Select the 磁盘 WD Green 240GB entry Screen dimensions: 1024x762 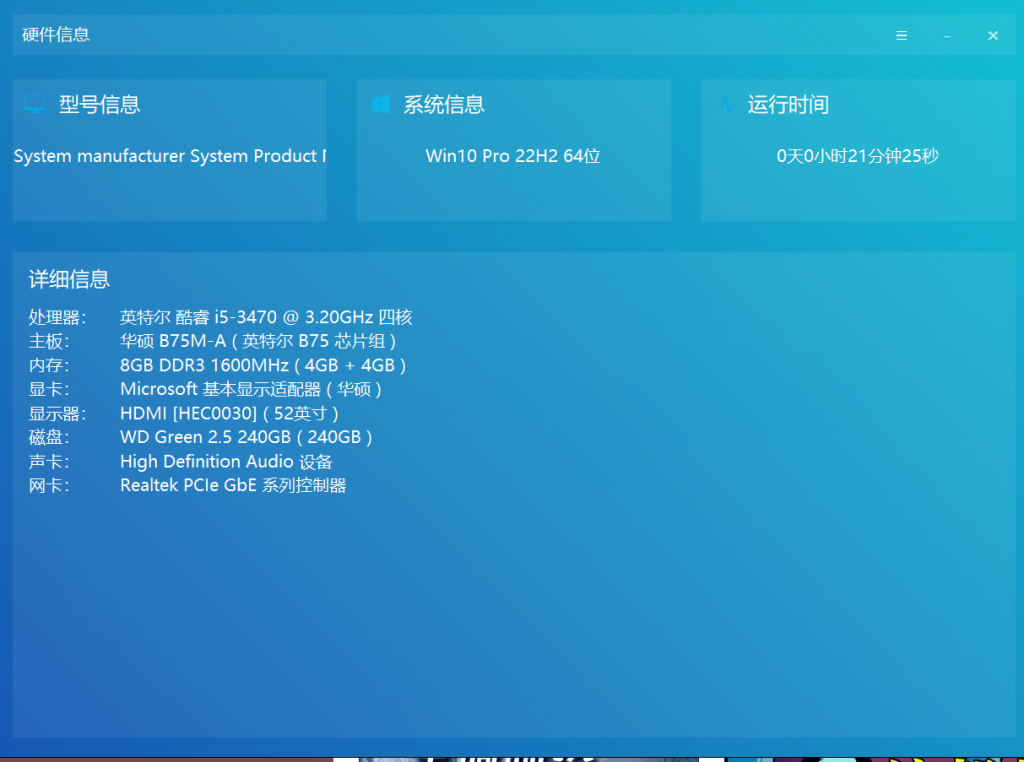pyautogui.click(x=245, y=438)
